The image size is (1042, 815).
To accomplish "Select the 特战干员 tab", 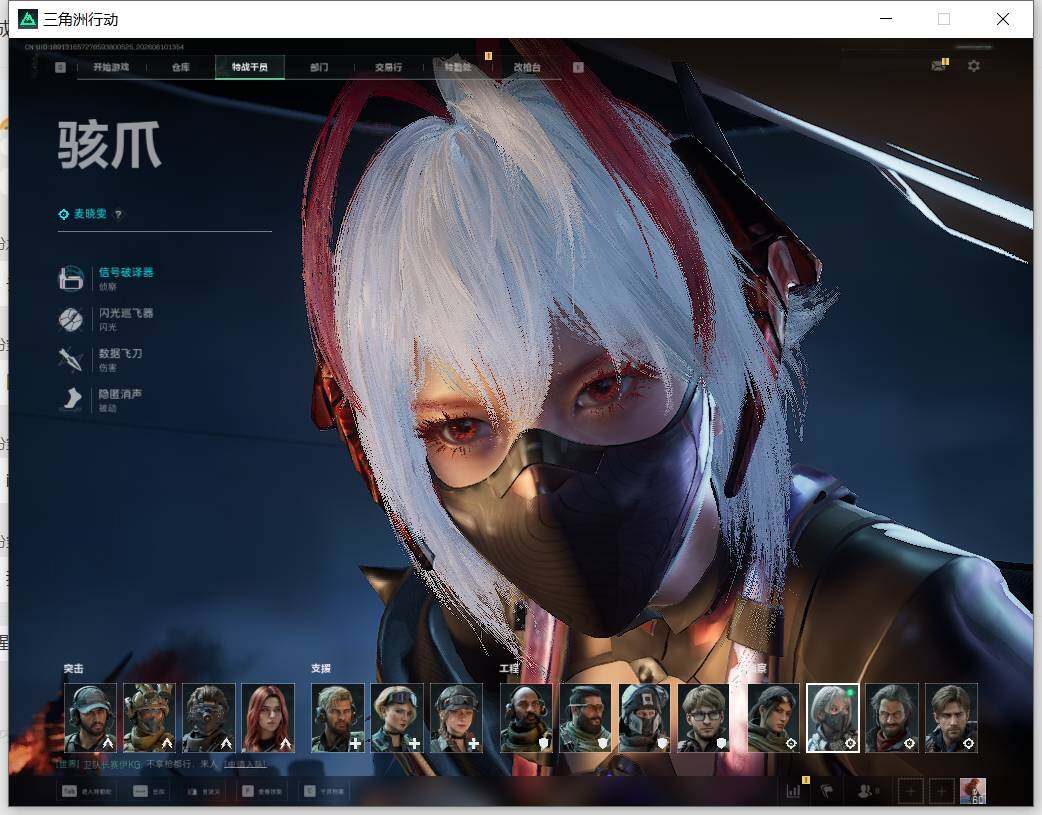I will [x=250, y=67].
